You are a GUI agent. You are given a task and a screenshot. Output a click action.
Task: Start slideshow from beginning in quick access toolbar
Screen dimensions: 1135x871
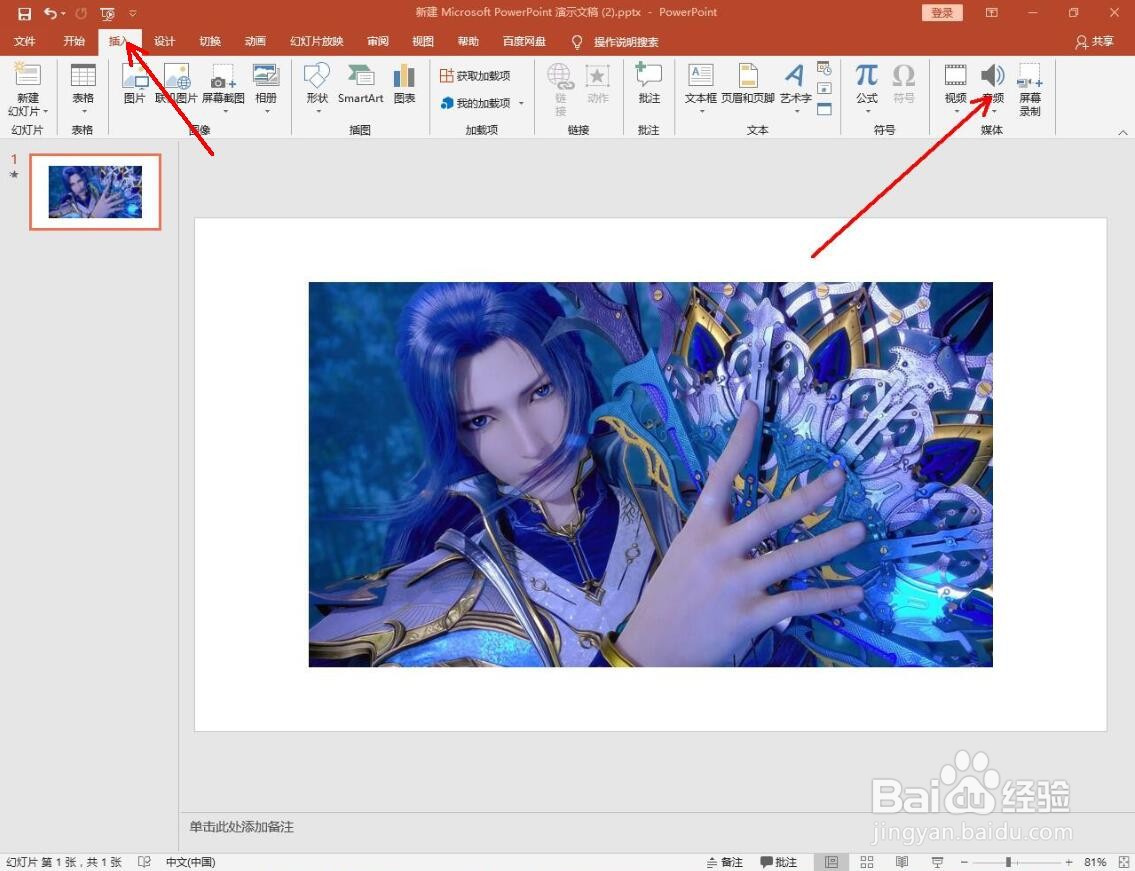[108, 13]
